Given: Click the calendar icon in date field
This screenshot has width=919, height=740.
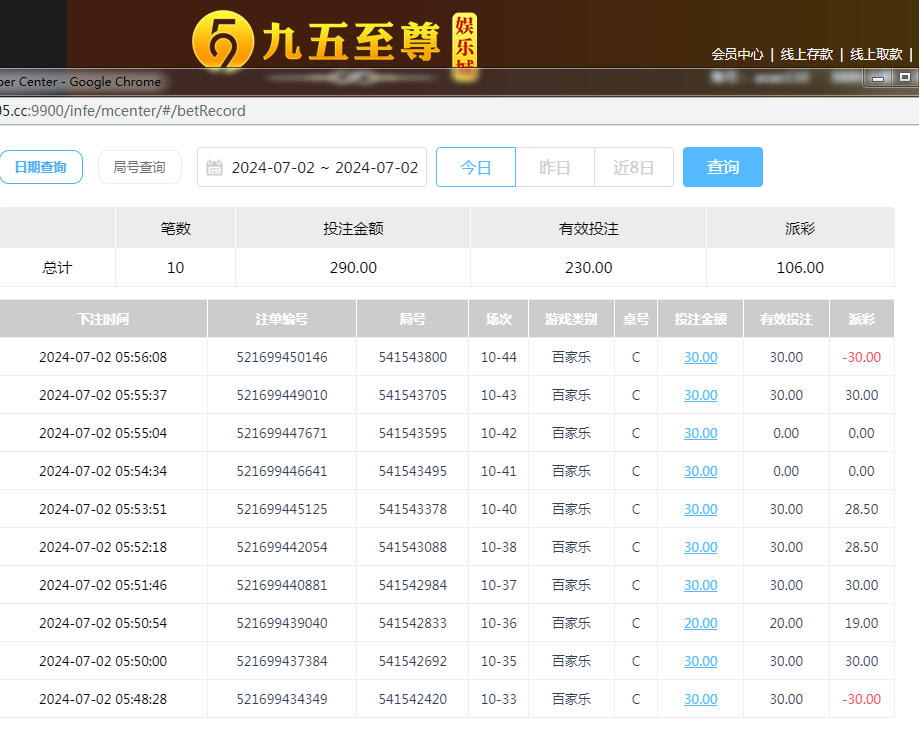Looking at the screenshot, I should pos(214,168).
